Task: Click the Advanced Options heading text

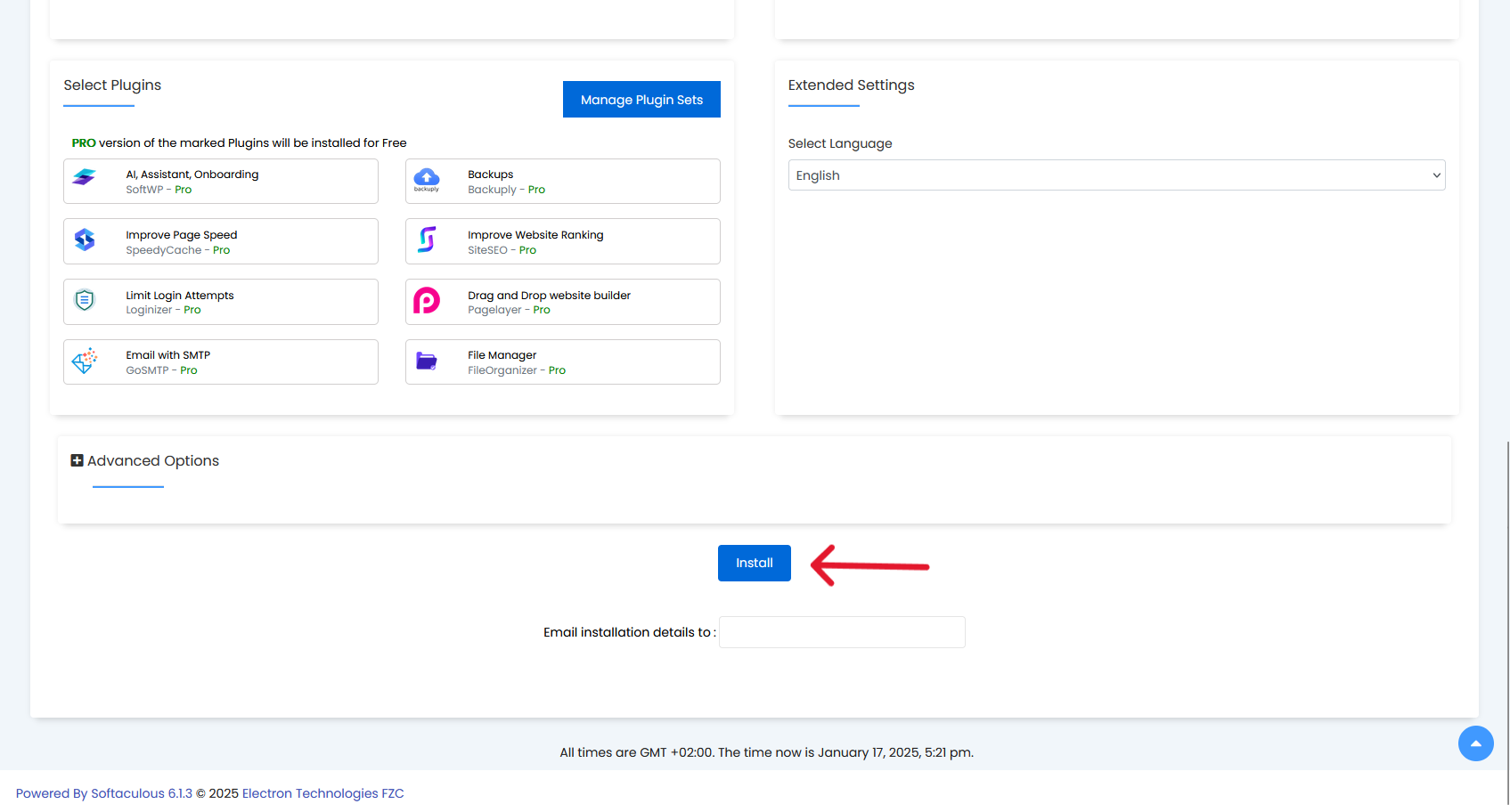Action: (153, 461)
